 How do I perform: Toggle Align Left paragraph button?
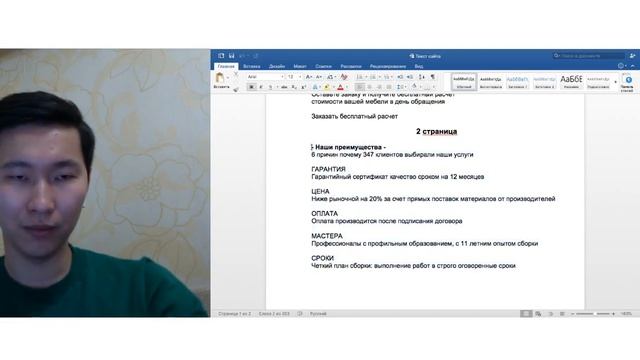[360, 87]
